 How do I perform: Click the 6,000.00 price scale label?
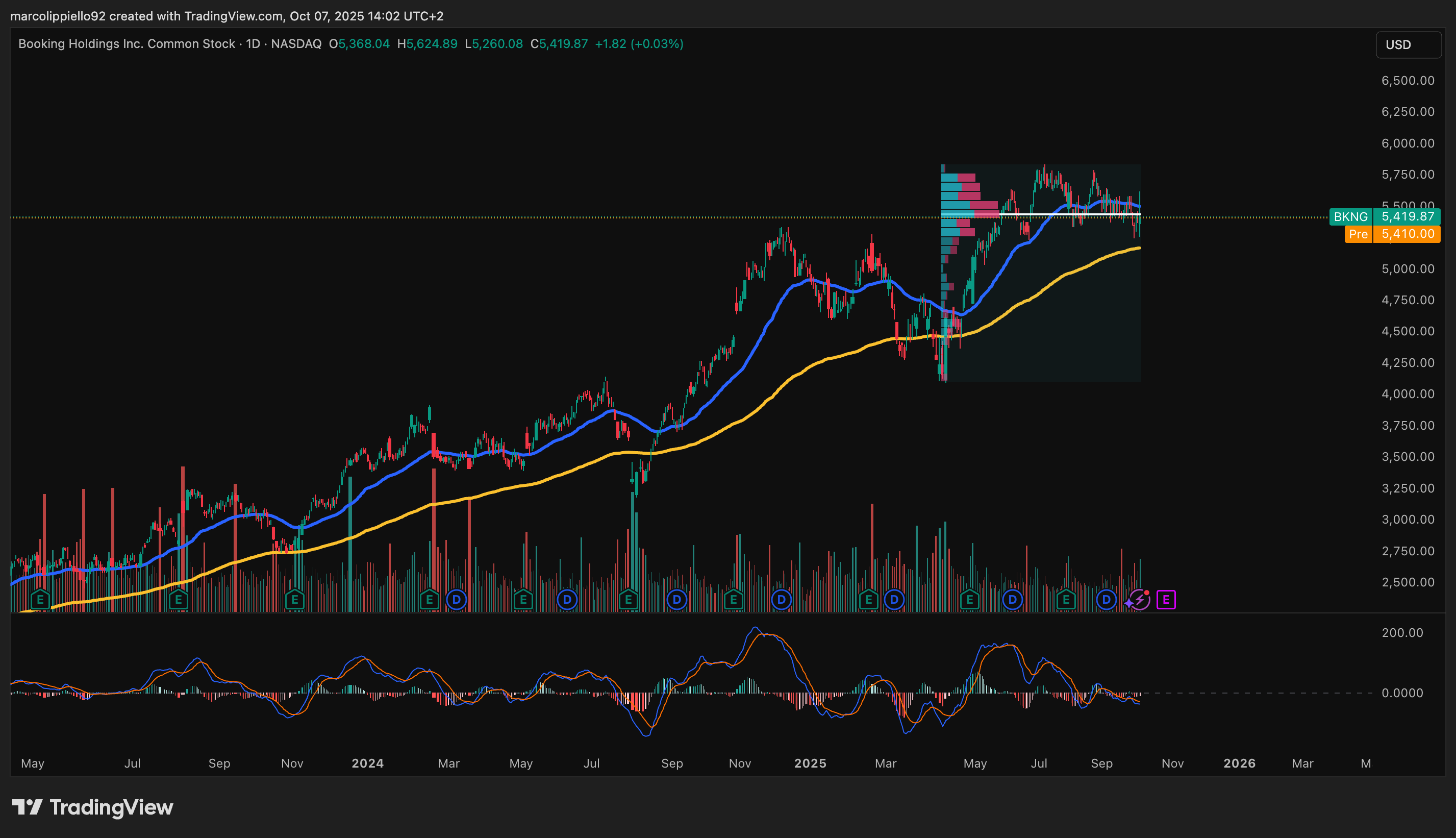(1408, 143)
